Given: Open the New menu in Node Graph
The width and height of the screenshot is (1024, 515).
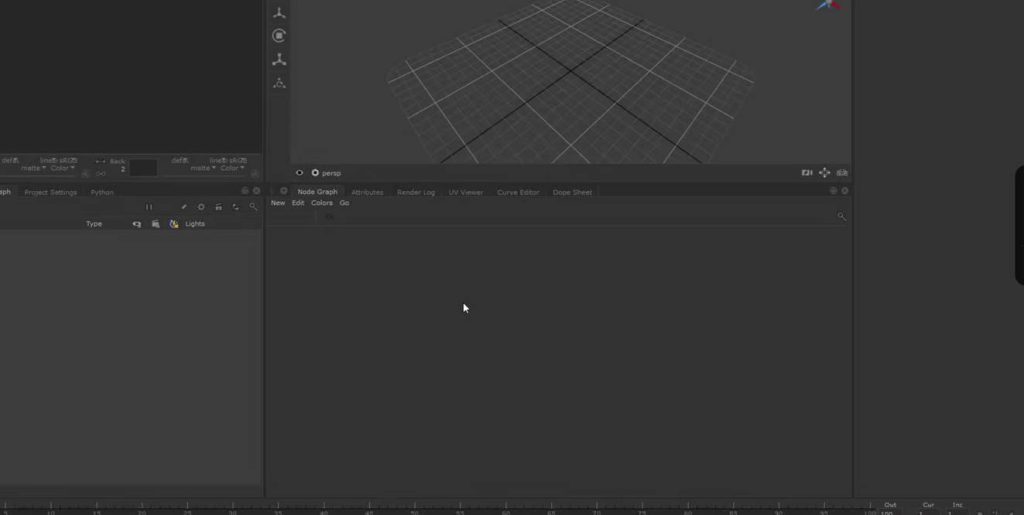Looking at the screenshot, I should pos(278,203).
